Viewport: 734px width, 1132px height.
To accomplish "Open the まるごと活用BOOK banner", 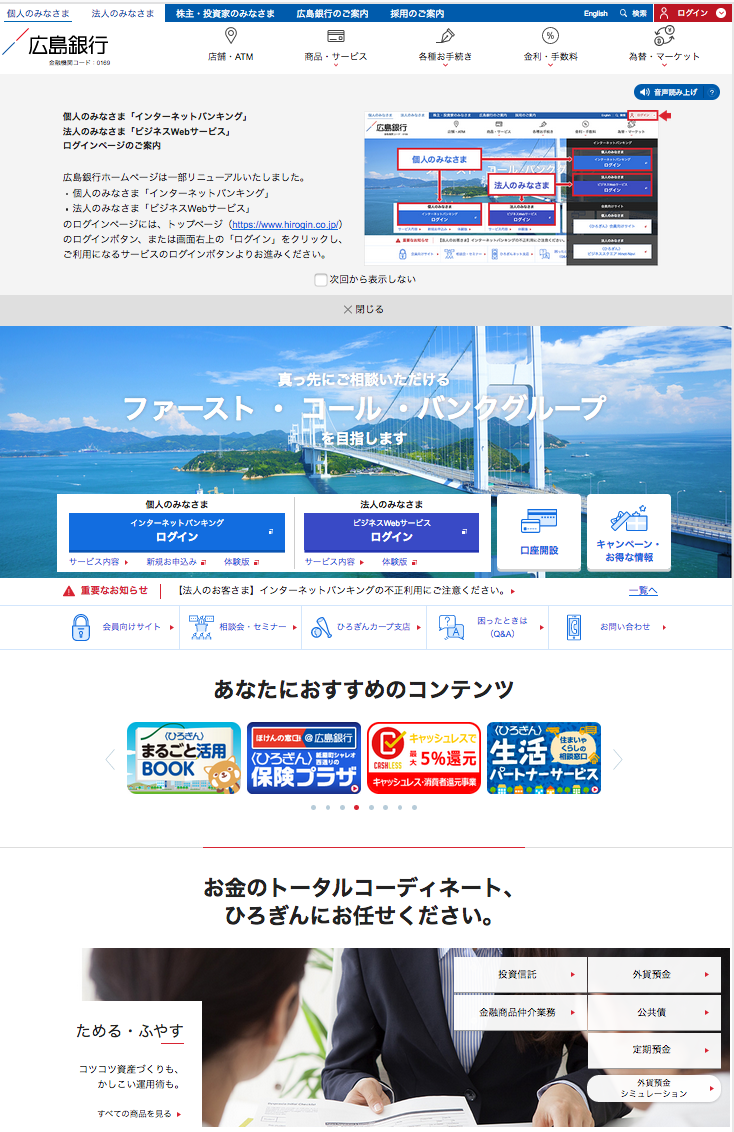I will [x=184, y=759].
